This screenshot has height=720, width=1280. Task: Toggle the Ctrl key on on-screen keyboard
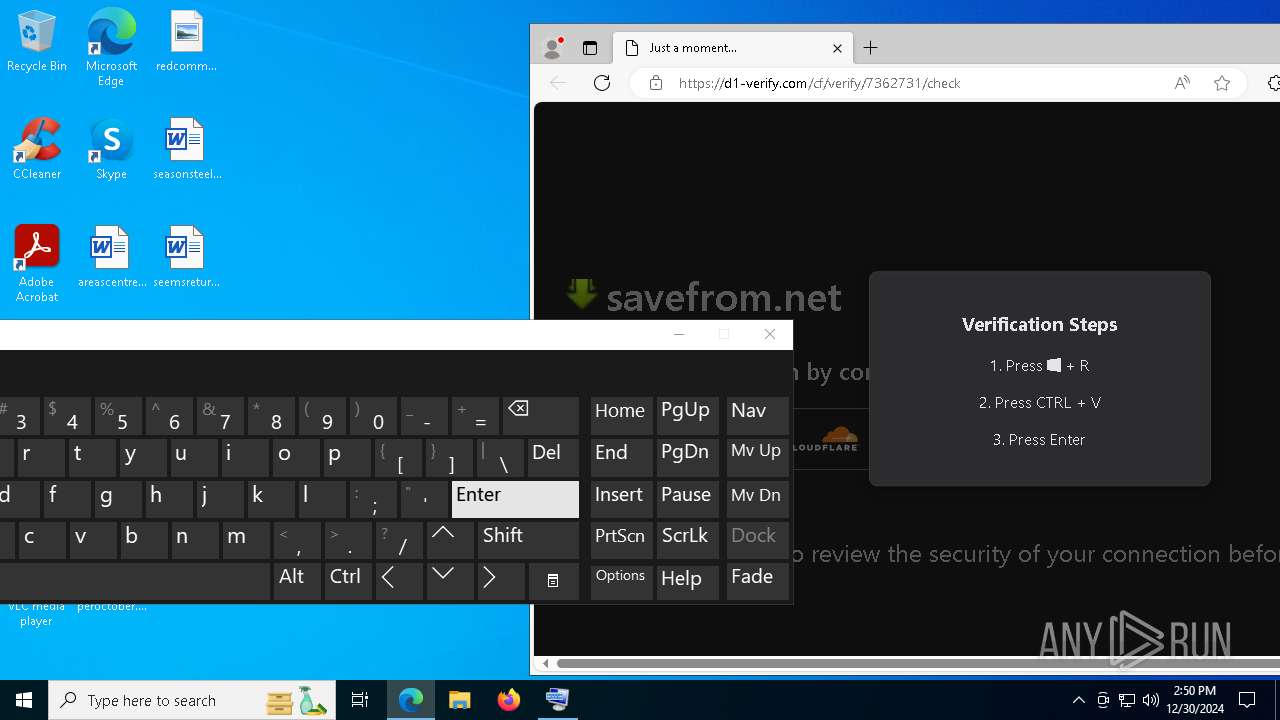tap(347, 580)
